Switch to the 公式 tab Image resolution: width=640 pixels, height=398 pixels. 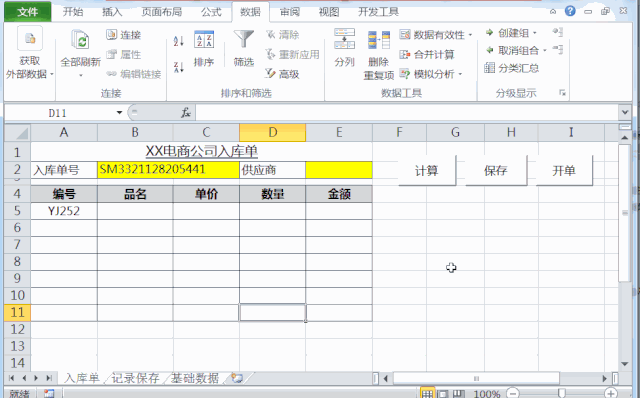point(211,12)
